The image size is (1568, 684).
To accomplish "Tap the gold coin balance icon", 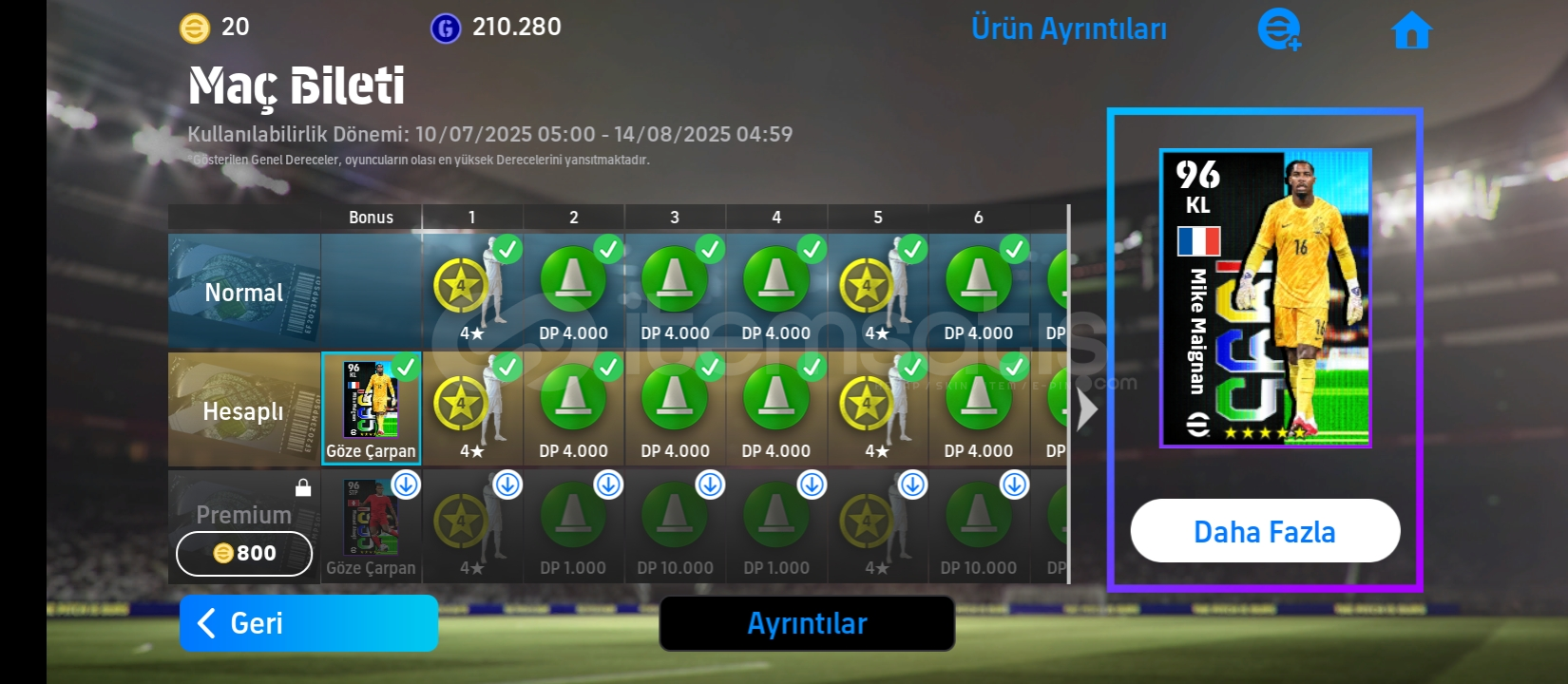I will (194, 28).
